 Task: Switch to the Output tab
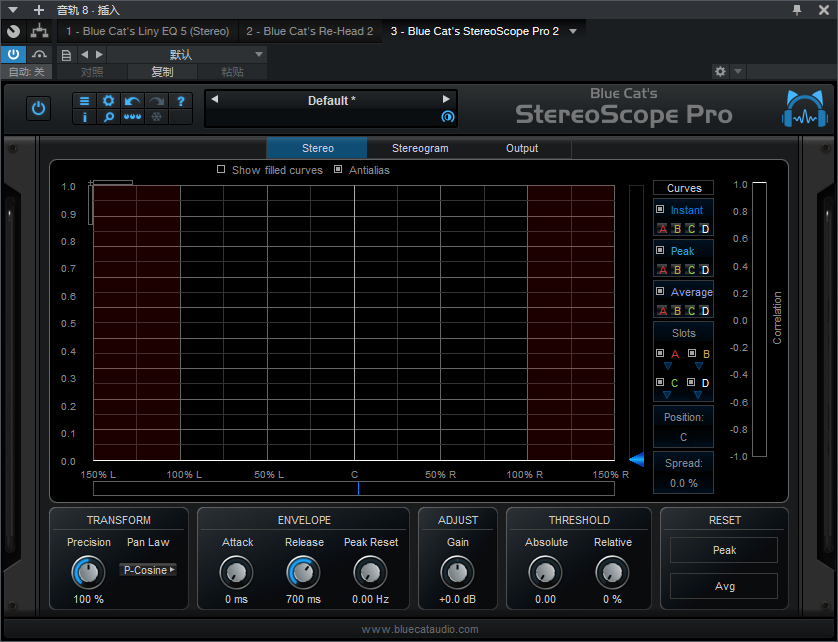click(522, 148)
